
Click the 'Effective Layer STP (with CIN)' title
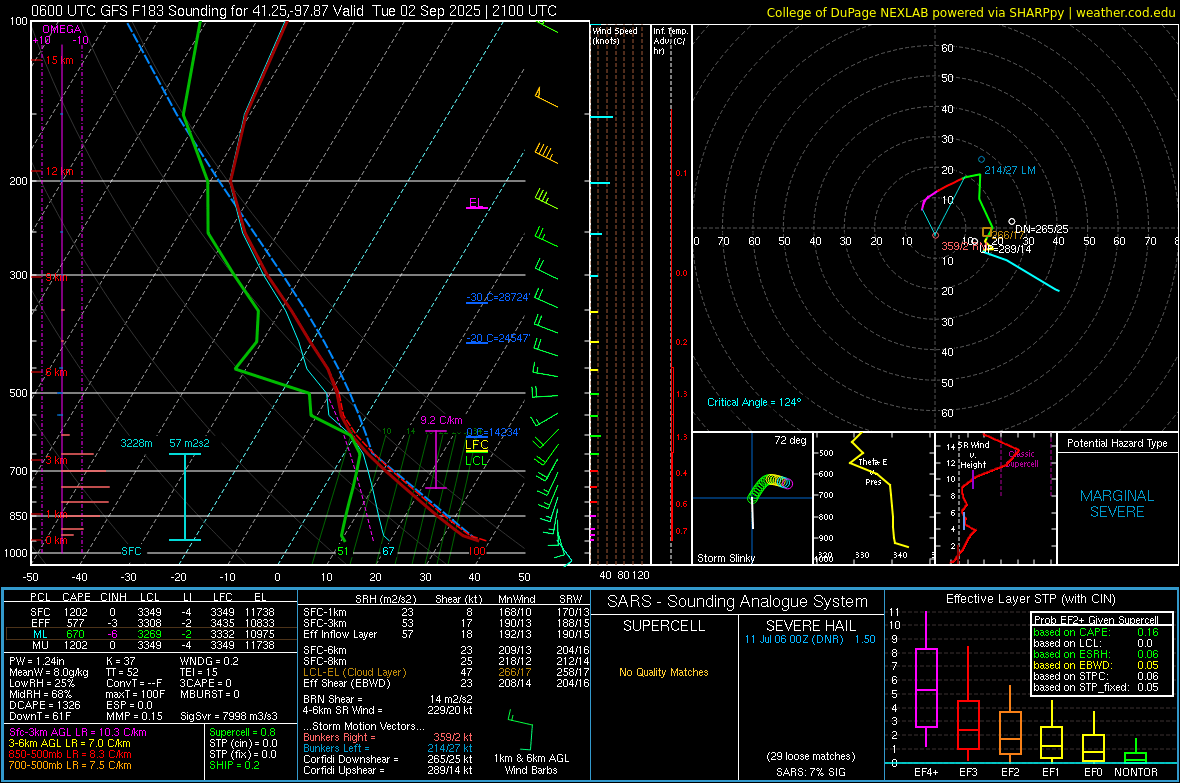click(1030, 599)
